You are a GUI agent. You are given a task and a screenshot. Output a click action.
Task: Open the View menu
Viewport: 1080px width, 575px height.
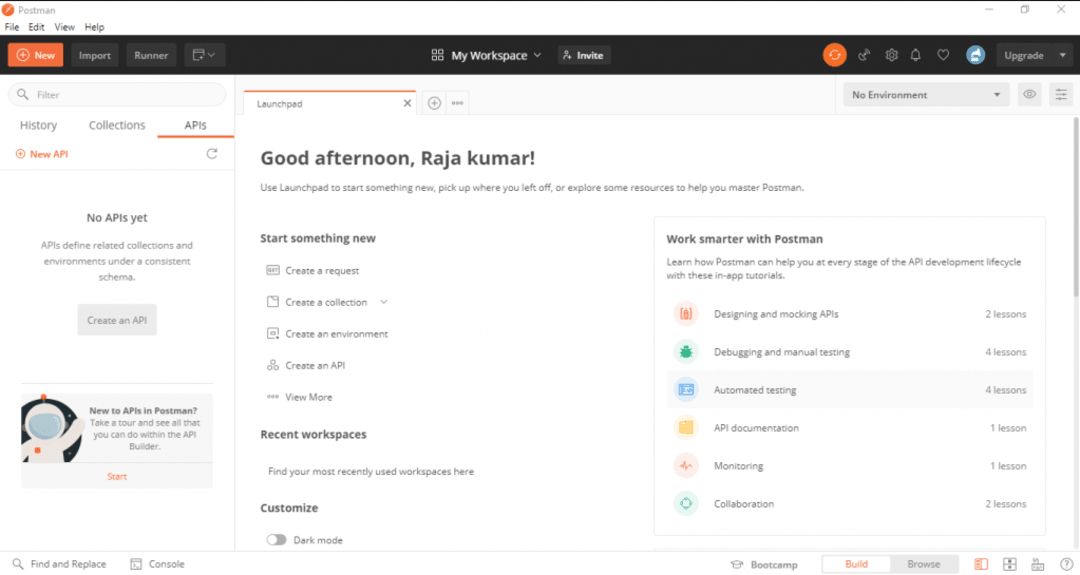click(x=64, y=27)
